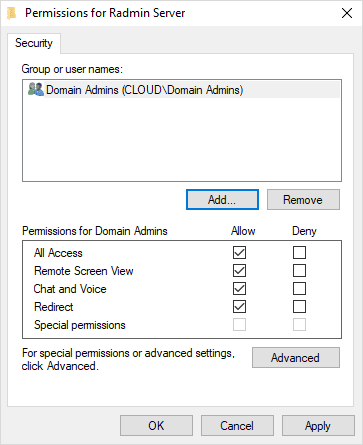Select the Security tab
This screenshot has width=363, height=445.
34,43
